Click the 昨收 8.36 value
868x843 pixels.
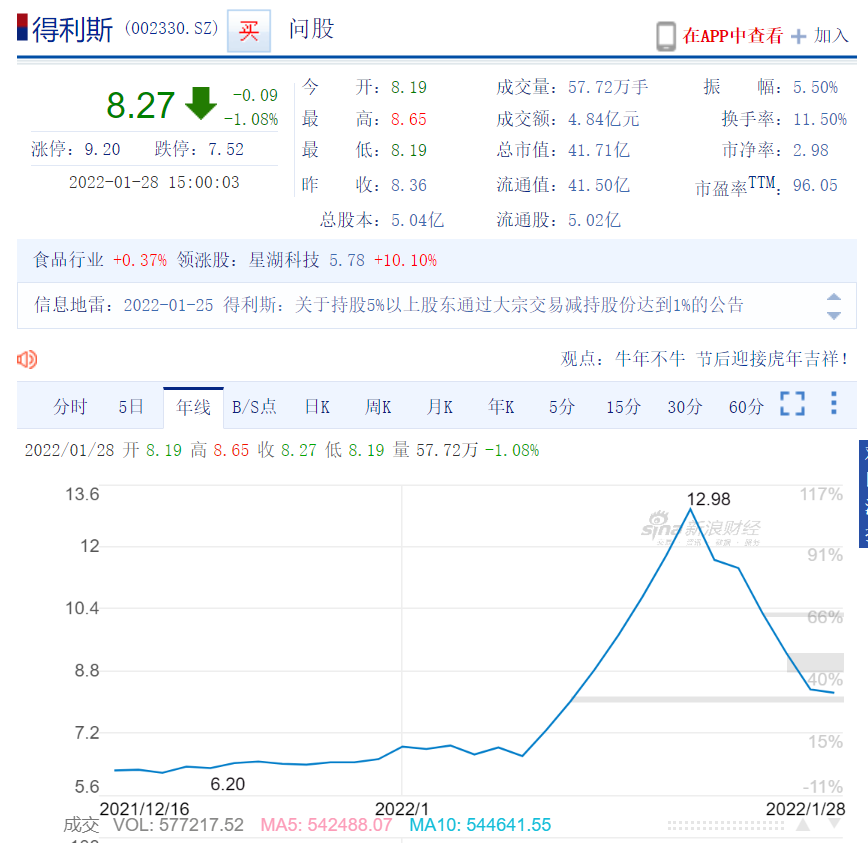[x=409, y=185]
